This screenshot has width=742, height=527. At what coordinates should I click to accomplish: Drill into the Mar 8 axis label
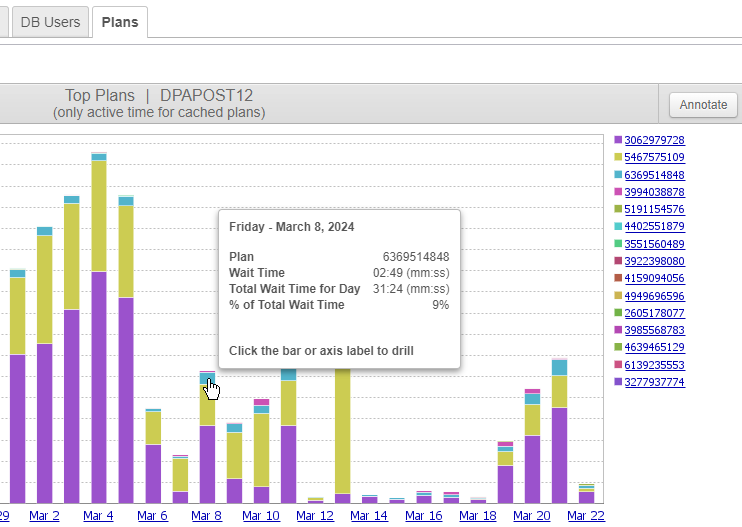pyautogui.click(x=206, y=516)
